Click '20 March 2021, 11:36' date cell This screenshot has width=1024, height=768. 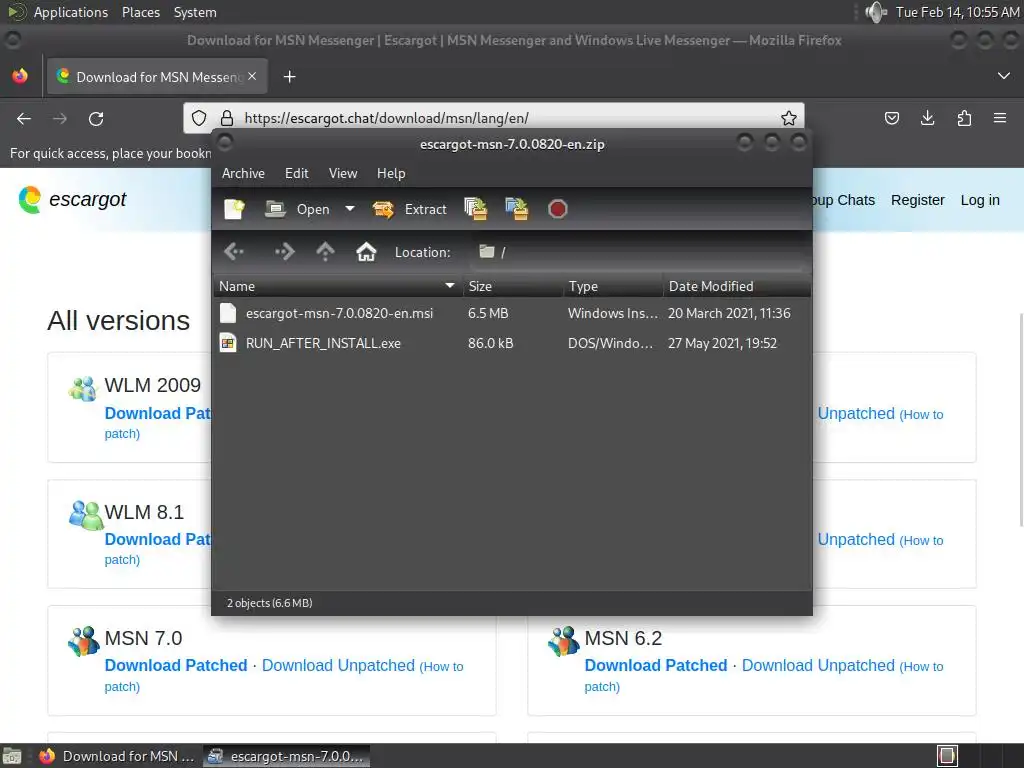click(x=729, y=313)
